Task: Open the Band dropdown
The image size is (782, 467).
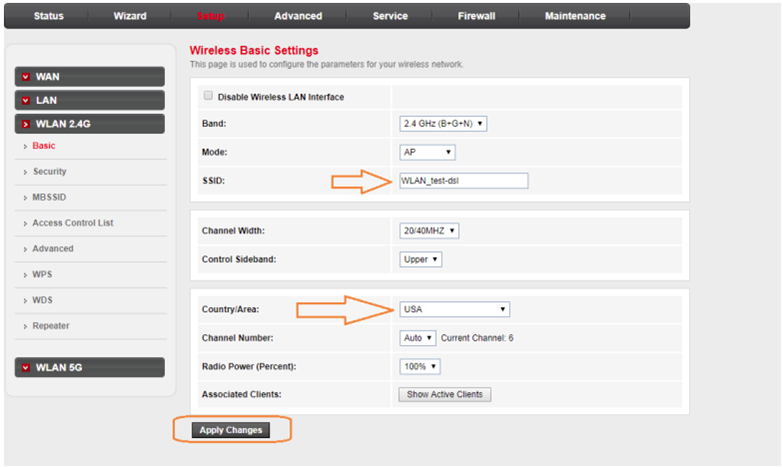Action: coord(443,124)
